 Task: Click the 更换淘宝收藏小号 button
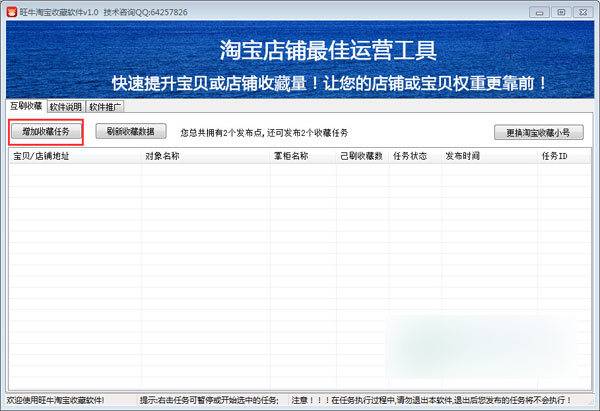[538, 132]
